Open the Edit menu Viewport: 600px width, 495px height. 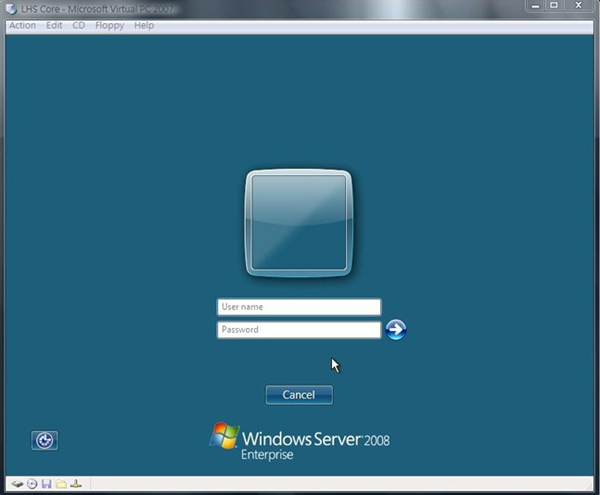pyautogui.click(x=54, y=25)
